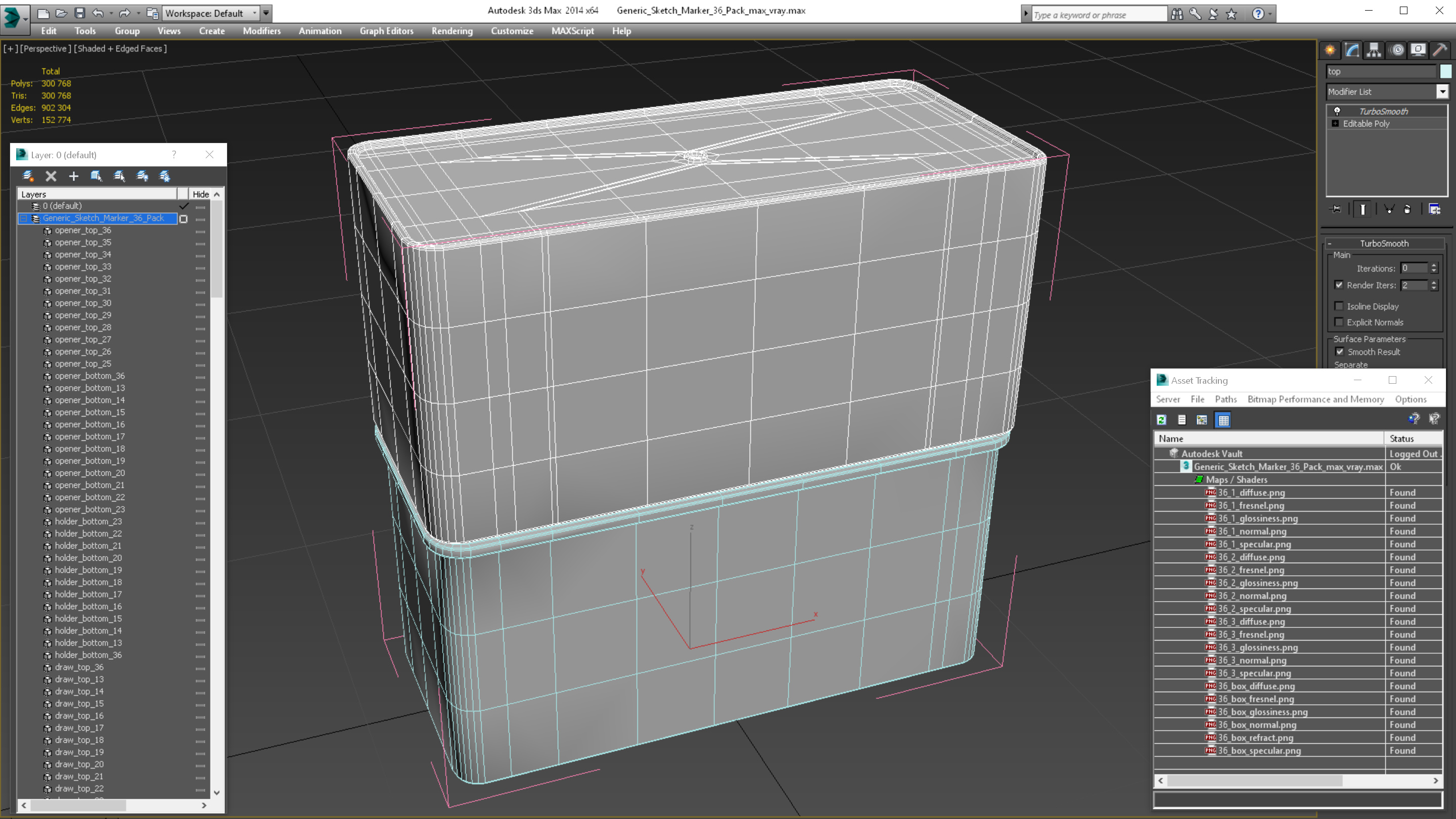Open a file using the folder icon

point(62,13)
